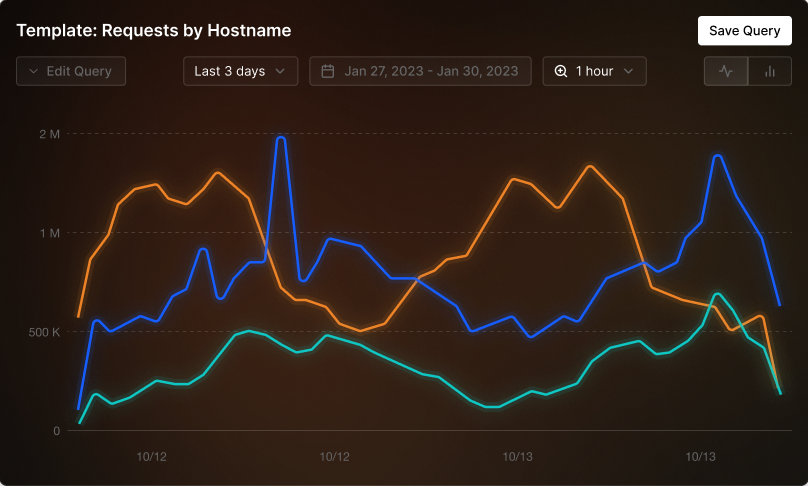
Task: Click the 500 K y-axis label
Action: pos(44,332)
